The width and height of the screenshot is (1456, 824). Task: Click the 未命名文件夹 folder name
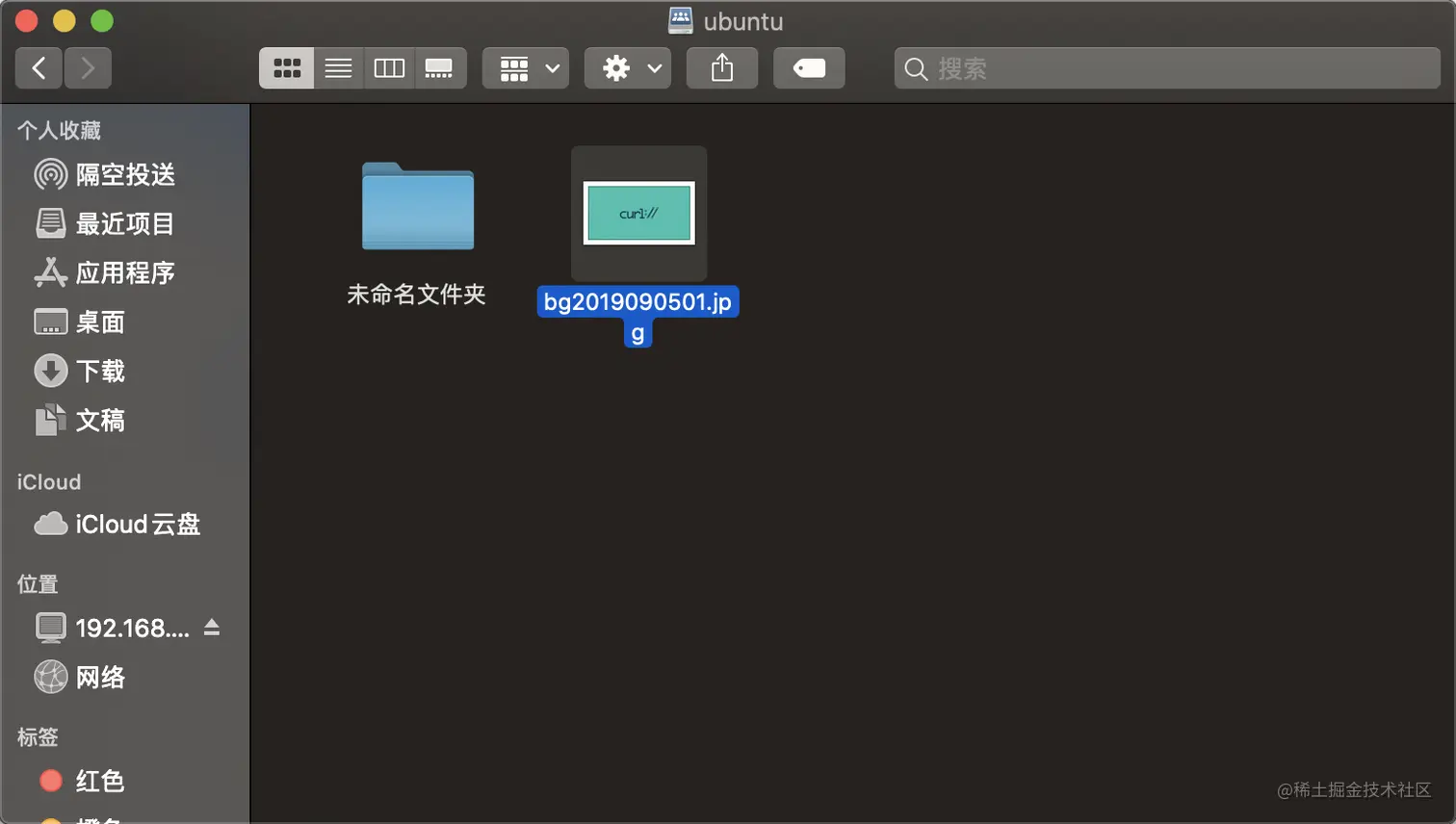416,295
